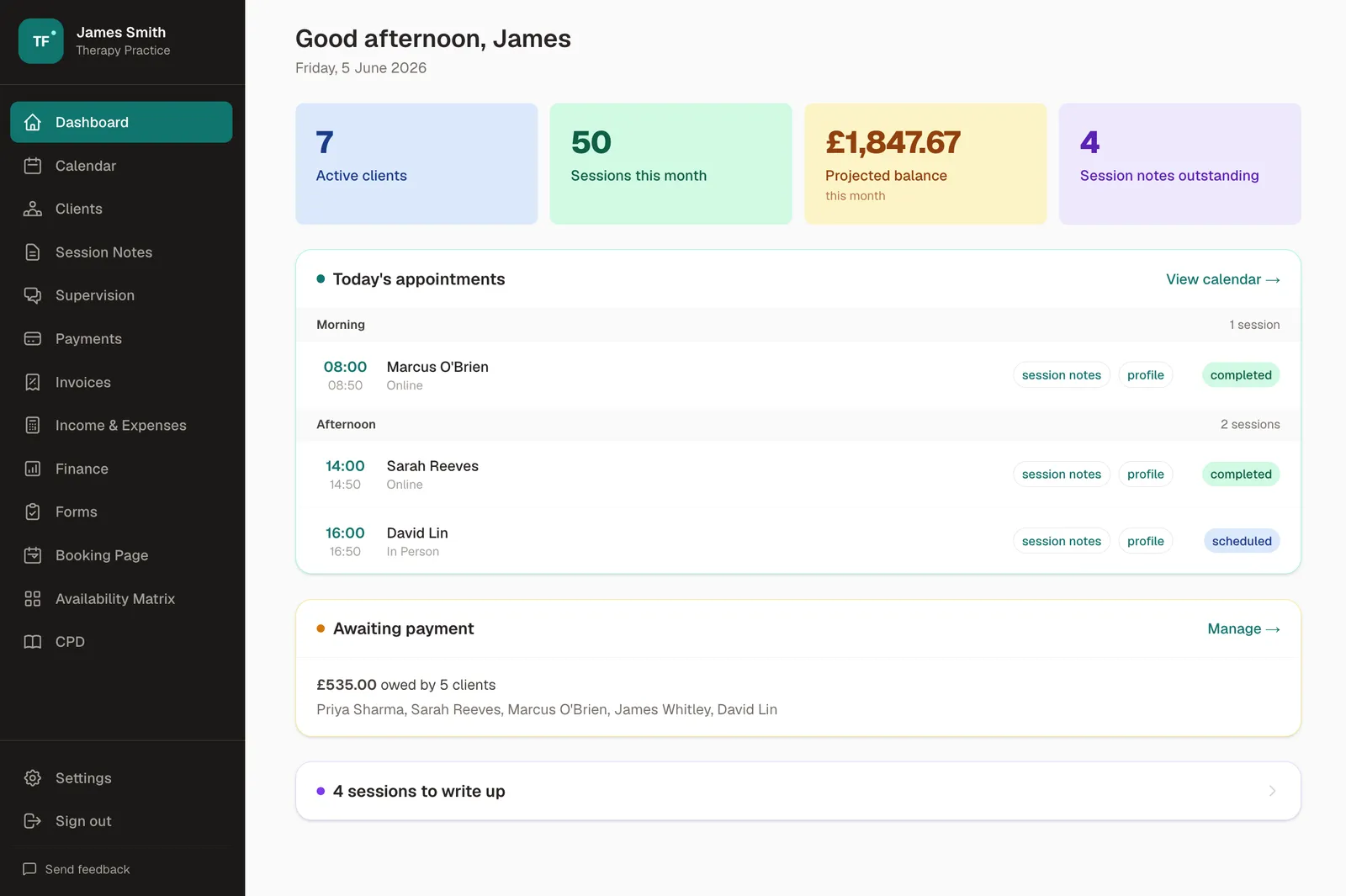Click James Smith Therapy Practice name

123,41
